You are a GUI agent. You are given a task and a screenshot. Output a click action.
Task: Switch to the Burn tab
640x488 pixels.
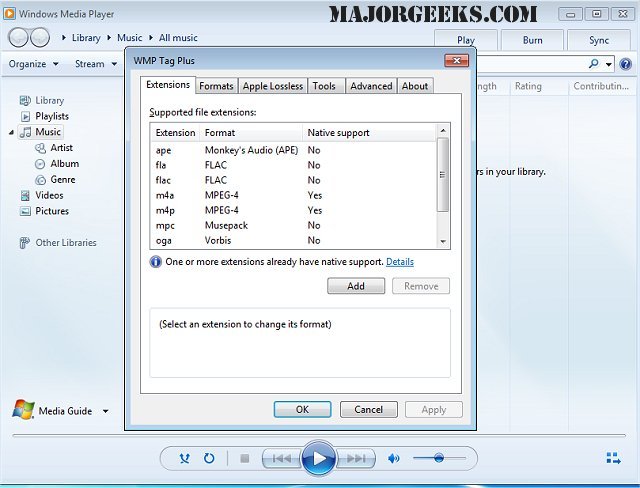coord(532,40)
